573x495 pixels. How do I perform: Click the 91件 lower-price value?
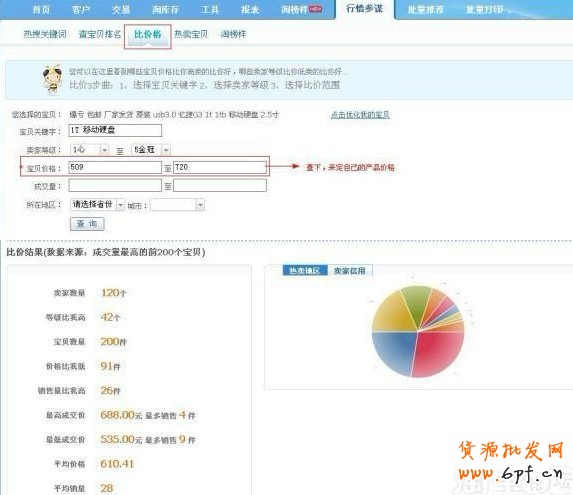point(110,366)
